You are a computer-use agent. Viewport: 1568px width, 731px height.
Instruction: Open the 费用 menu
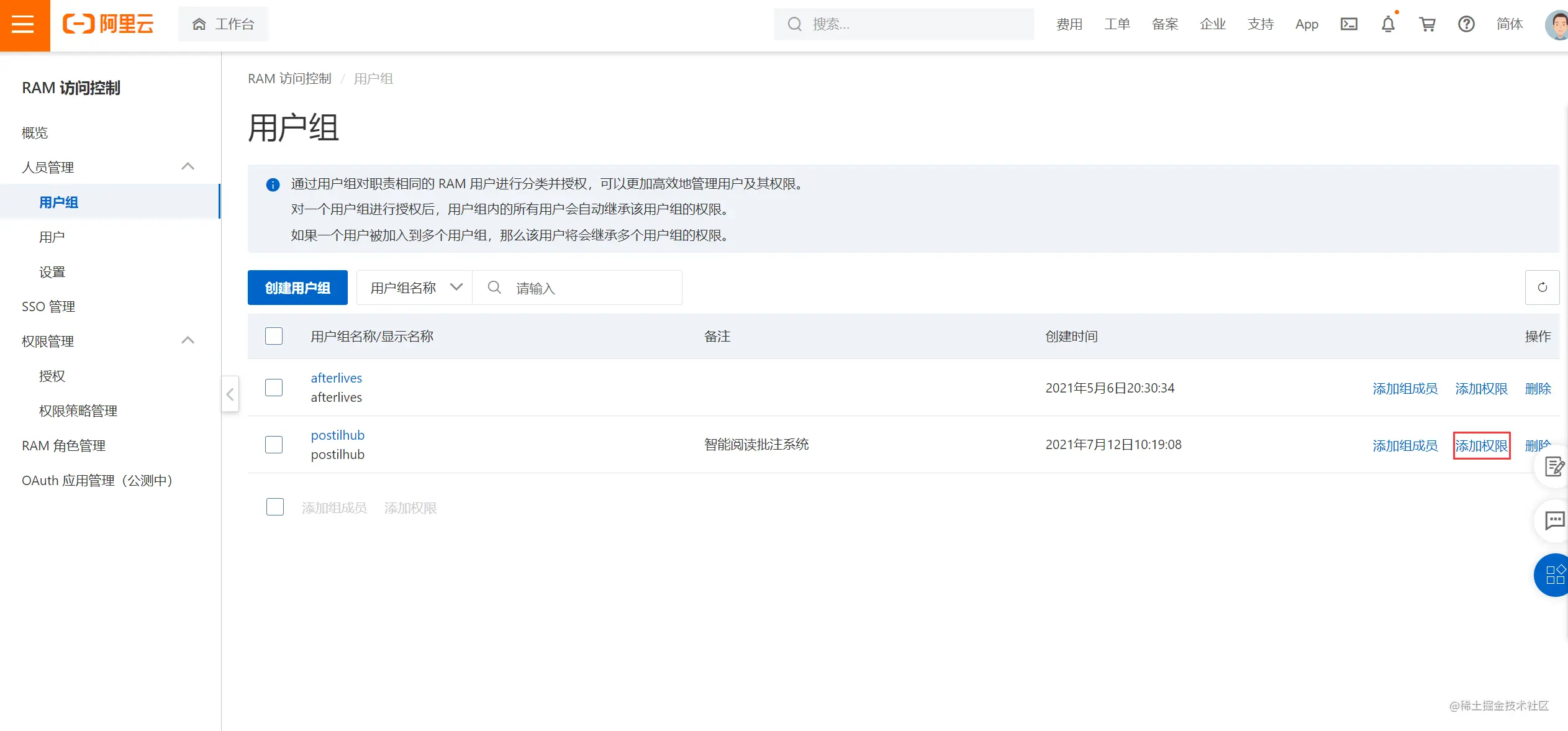[1069, 24]
